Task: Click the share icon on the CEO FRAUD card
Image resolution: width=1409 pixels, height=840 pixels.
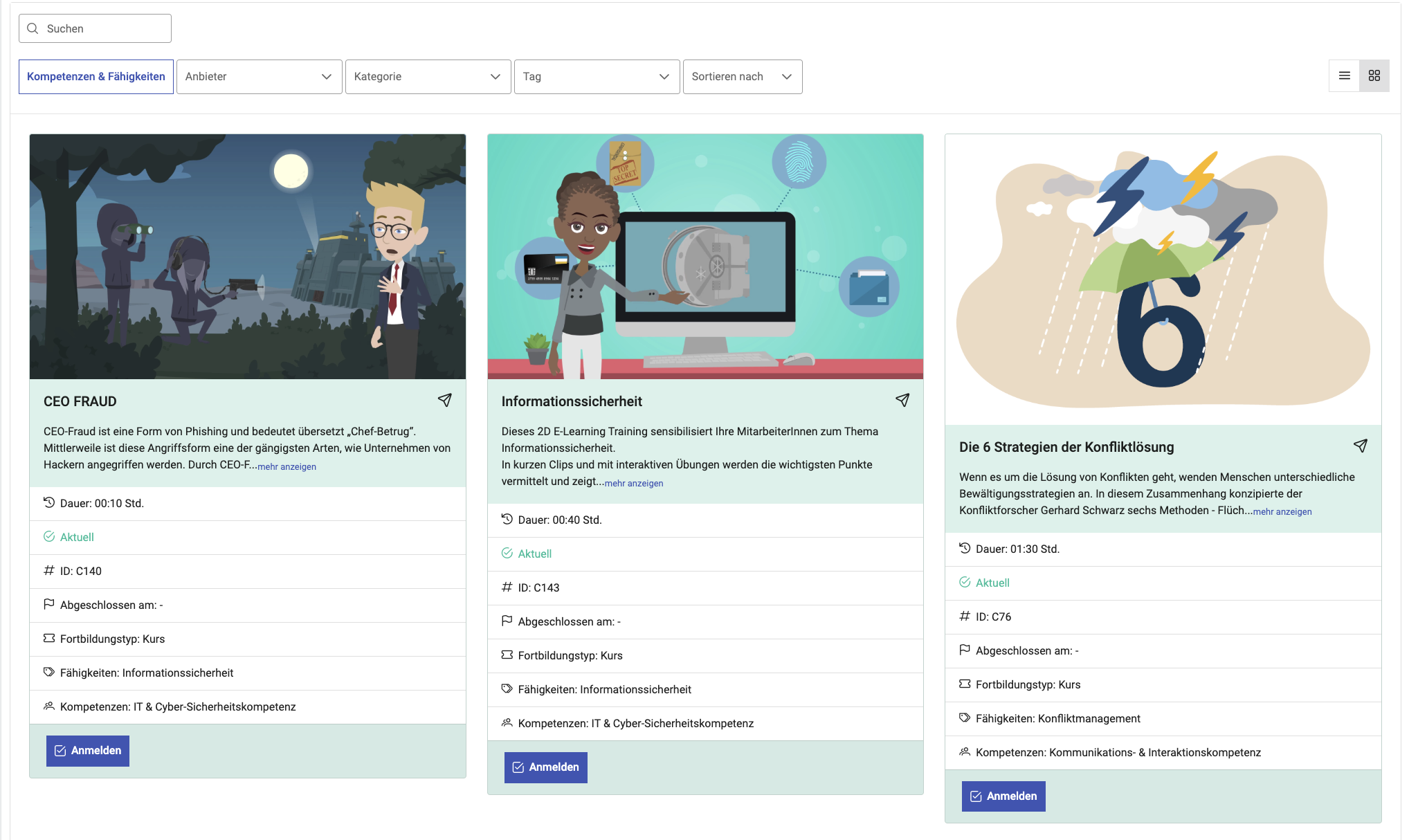Action: (x=444, y=400)
